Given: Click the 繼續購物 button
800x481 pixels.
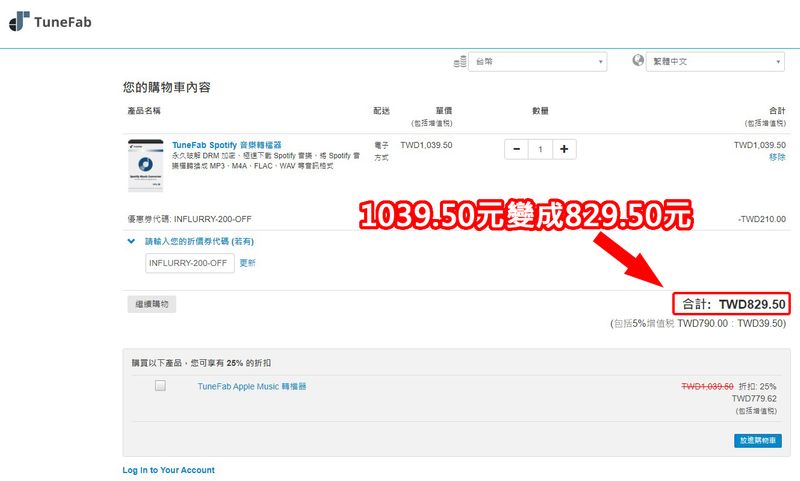Looking at the screenshot, I should 152,304.
